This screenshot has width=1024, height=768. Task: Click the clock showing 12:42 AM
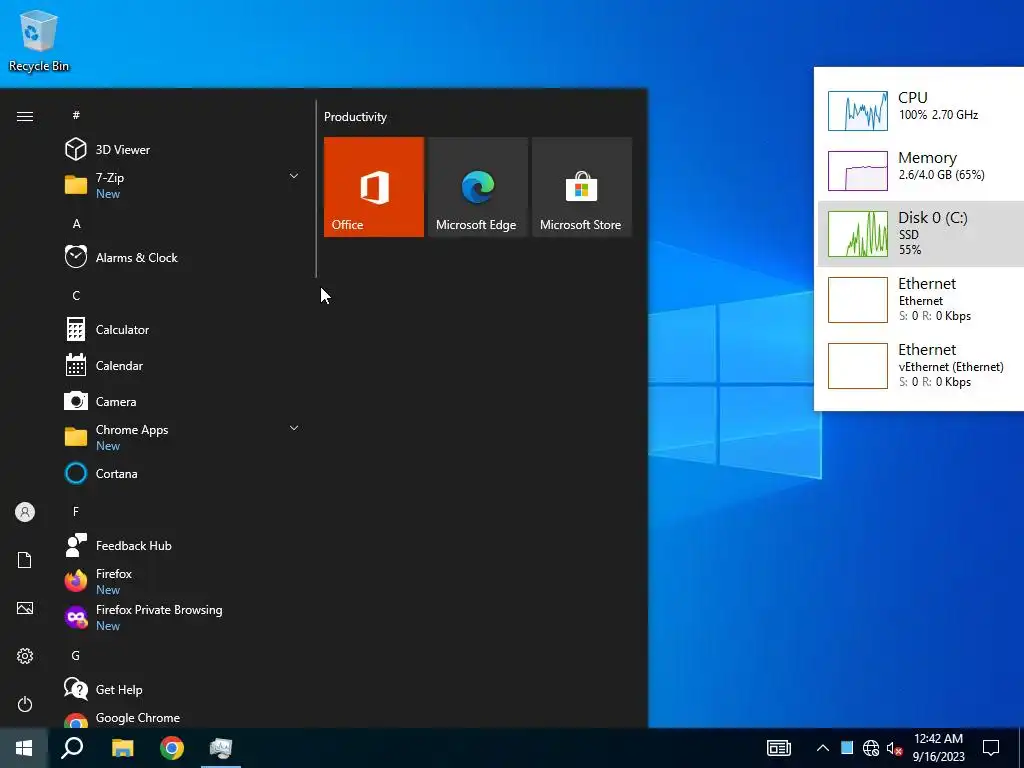(938, 748)
